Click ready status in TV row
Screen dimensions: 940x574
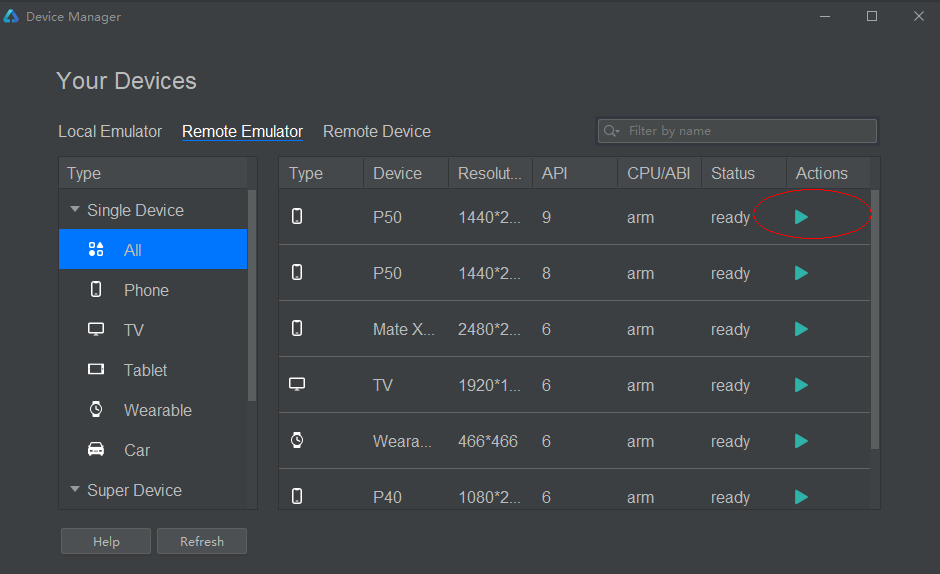(x=730, y=386)
